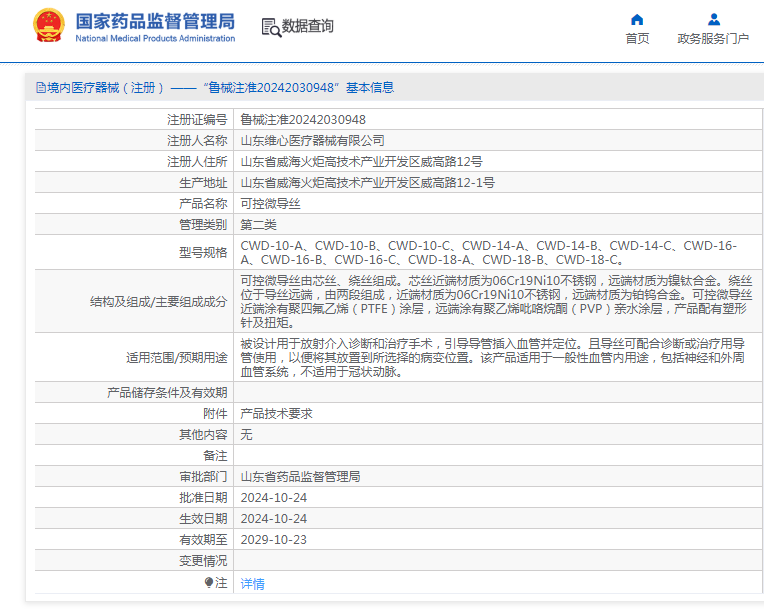Image resolution: width=764 pixels, height=609 pixels.
Task: Click the 结构及组成/主要组成成分 label
Action: click(159, 302)
